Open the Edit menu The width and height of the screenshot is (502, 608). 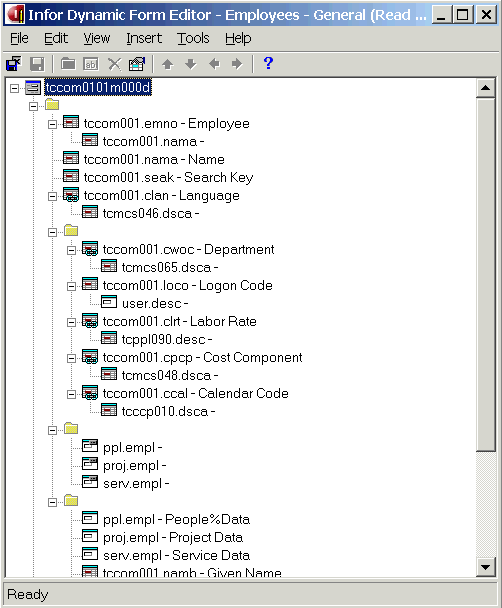[56, 38]
